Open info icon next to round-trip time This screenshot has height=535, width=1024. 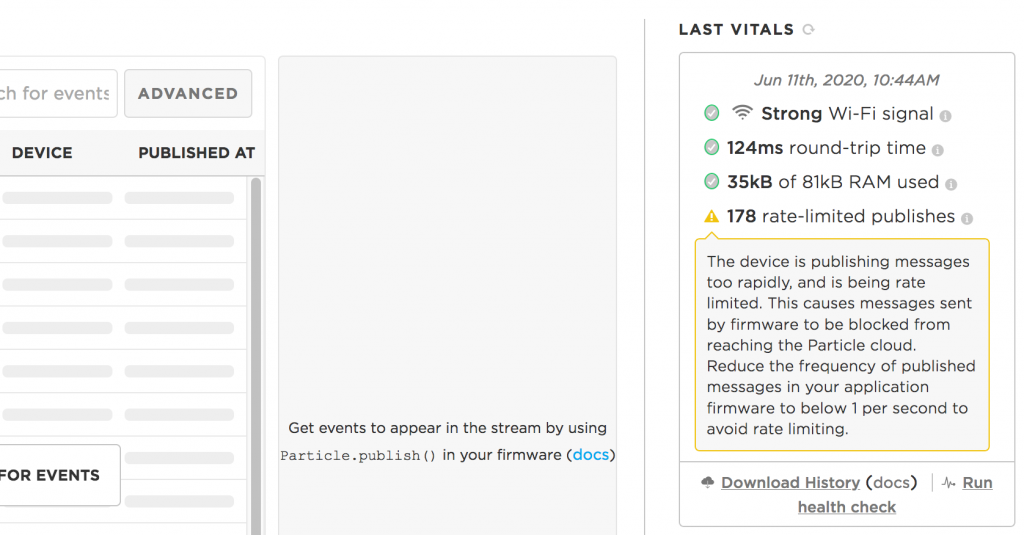coord(938,150)
